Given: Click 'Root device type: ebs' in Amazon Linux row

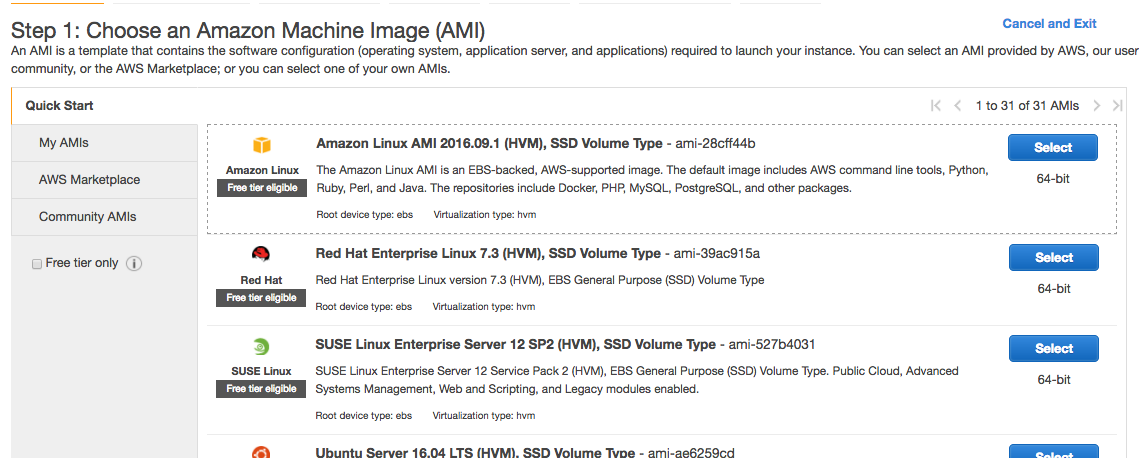Looking at the screenshot, I should click(364, 215).
